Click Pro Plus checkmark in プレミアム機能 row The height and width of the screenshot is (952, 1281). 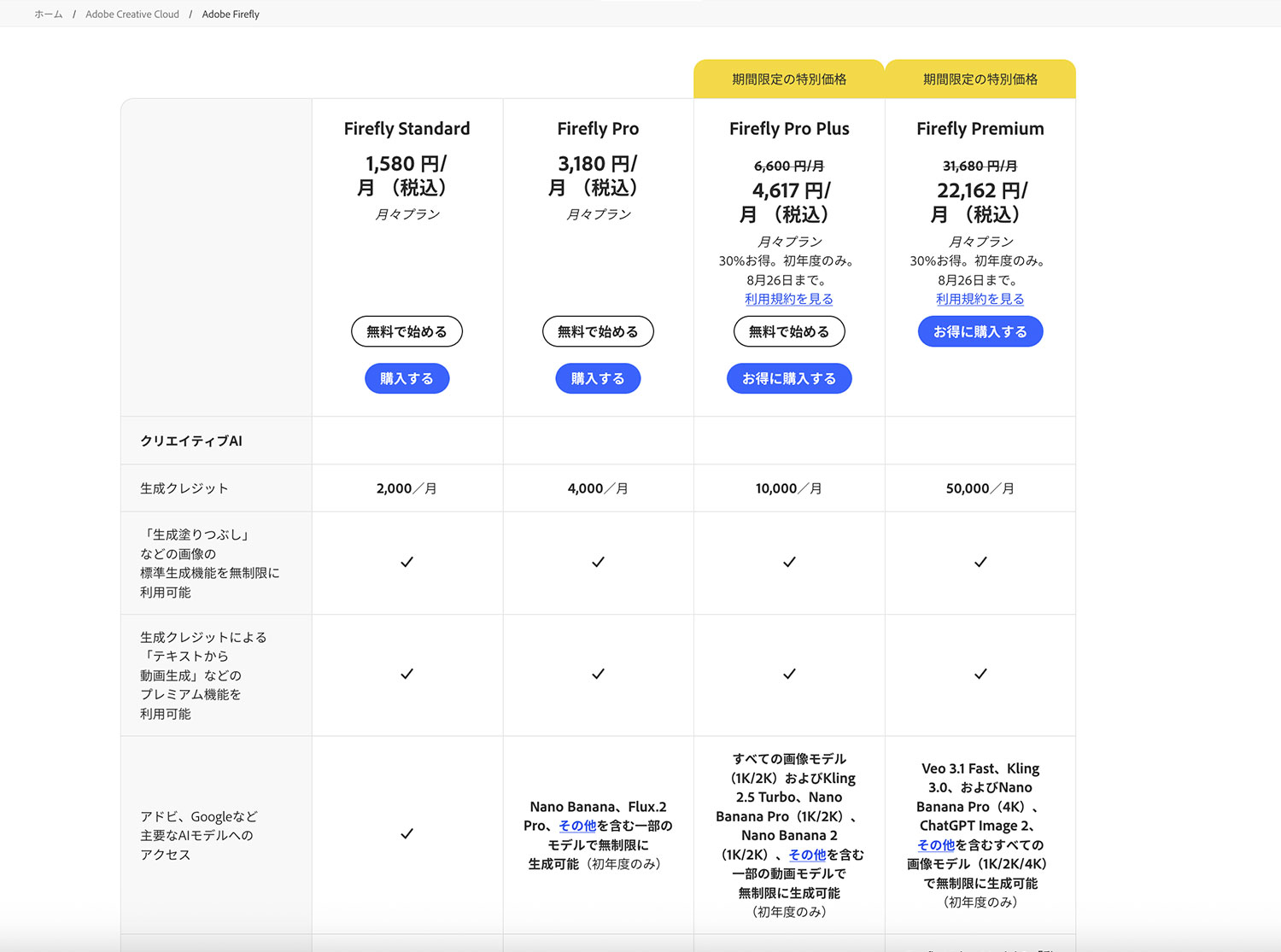[789, 674]
